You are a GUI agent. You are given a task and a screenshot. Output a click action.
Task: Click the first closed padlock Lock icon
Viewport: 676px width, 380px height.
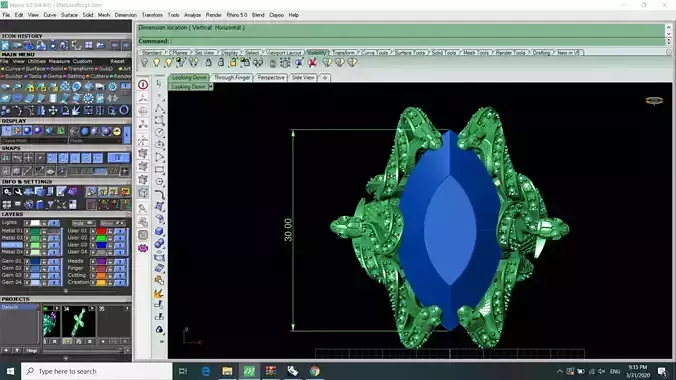(208, 63)
